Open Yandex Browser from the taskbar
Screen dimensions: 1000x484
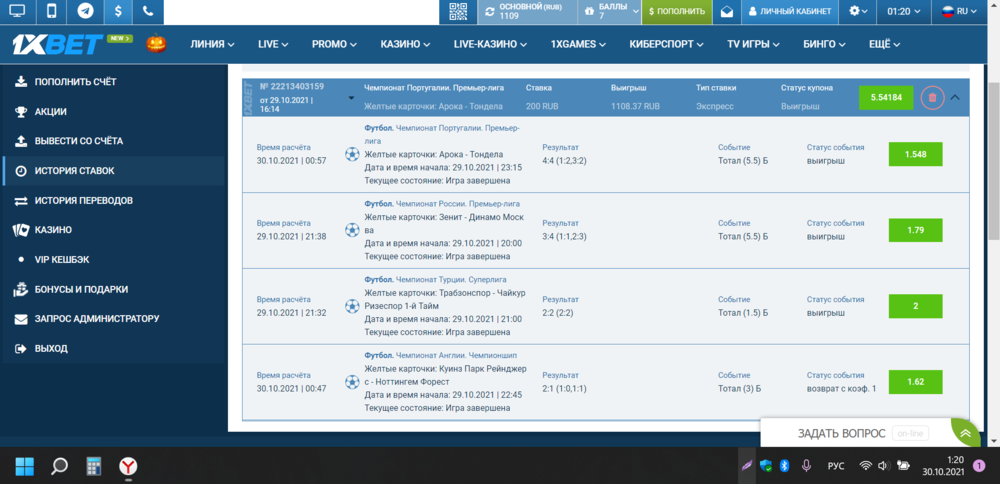[128, 466]
